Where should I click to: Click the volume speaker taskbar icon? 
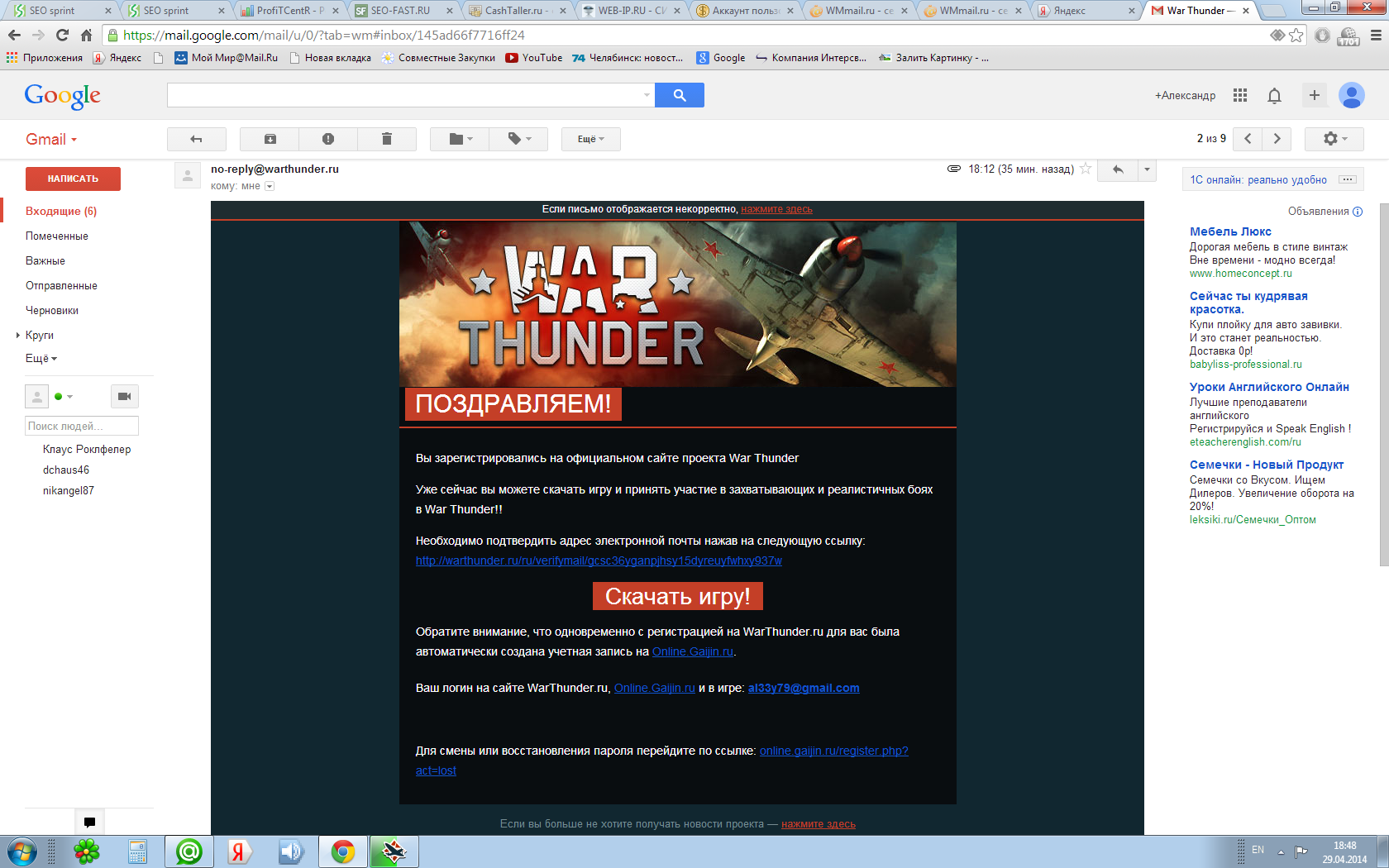point(291,851)
